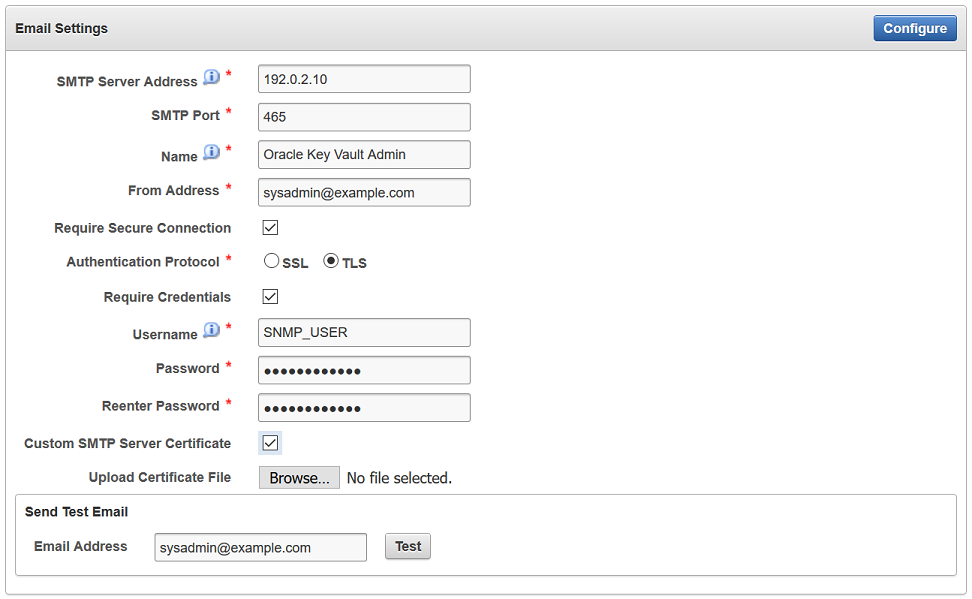
Task: Click the Email Address field under Send Test Email
Action: tap(260, 547)
